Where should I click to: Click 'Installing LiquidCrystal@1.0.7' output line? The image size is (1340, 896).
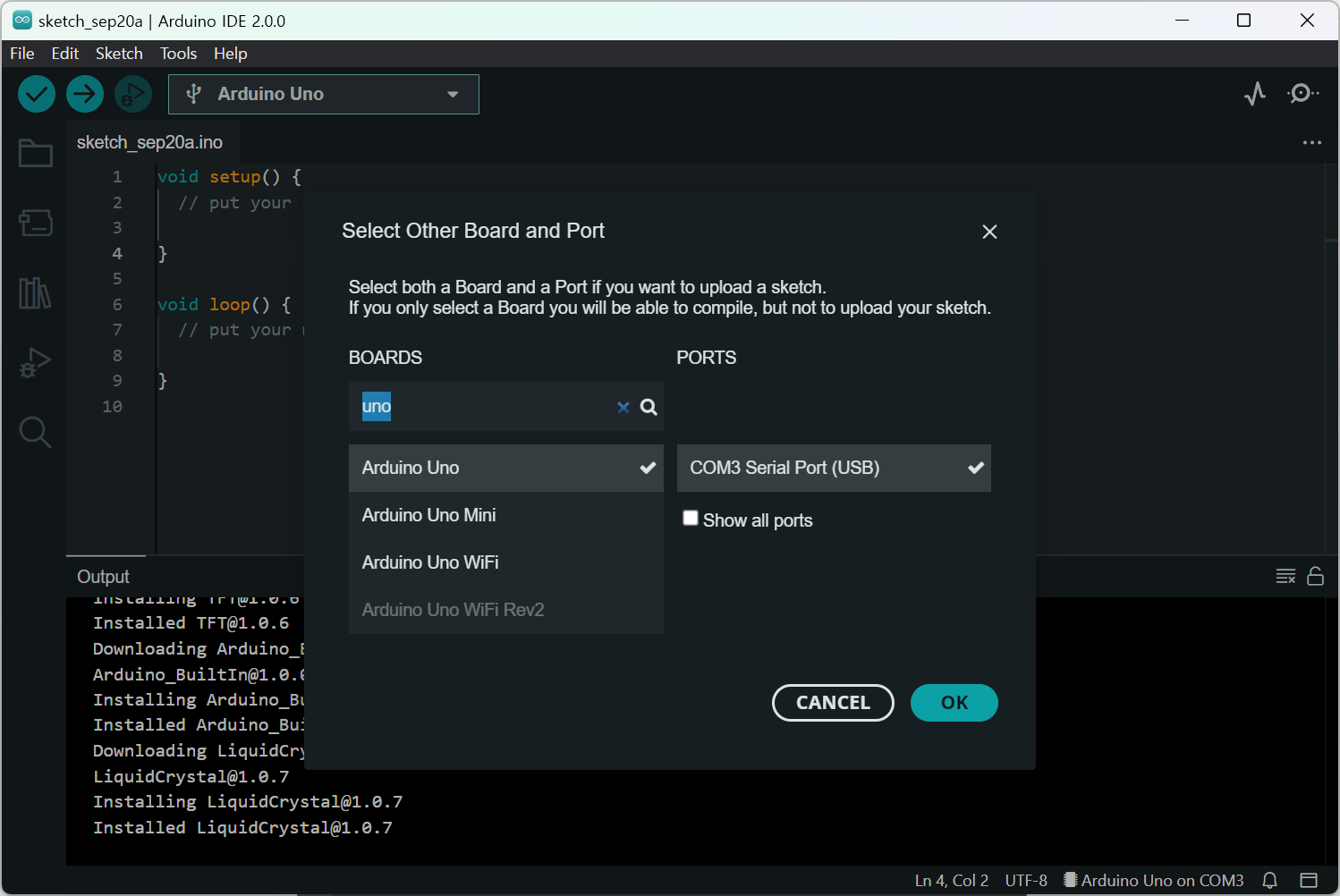tap(248, 802)
